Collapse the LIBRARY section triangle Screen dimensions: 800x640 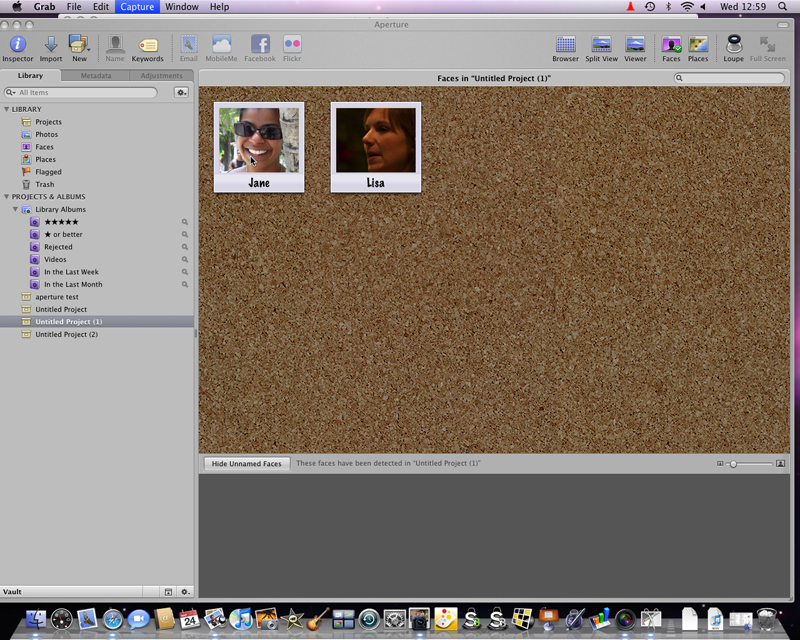[x=6, y=109]
